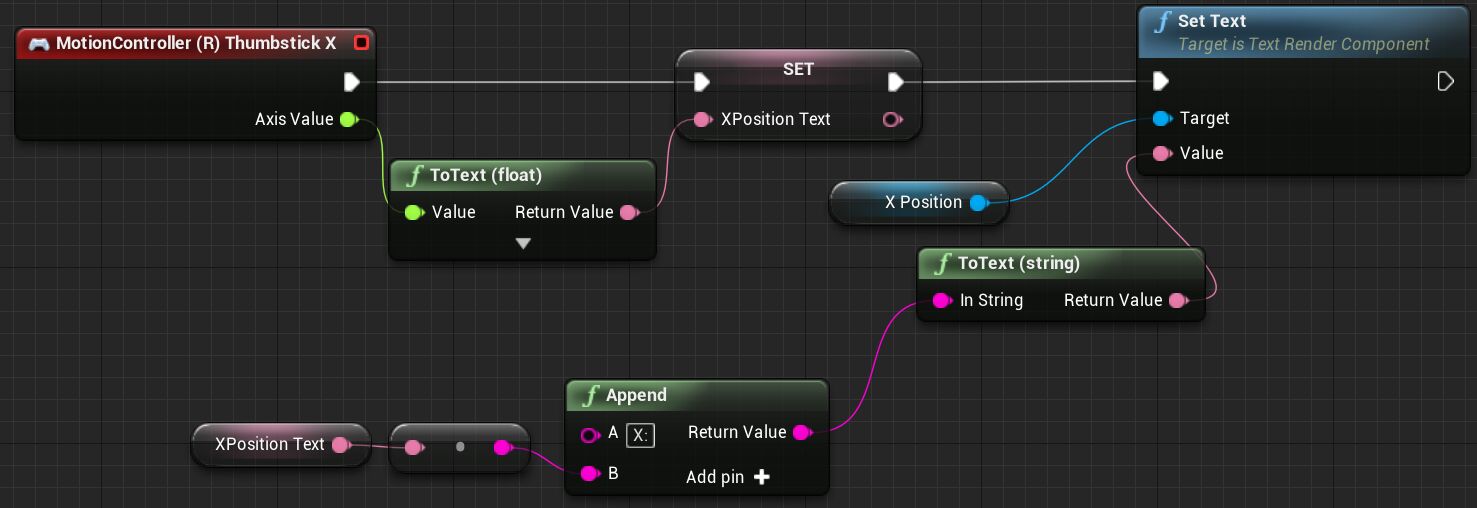Click the pink Value pin on Set Text

[1161, 153]
